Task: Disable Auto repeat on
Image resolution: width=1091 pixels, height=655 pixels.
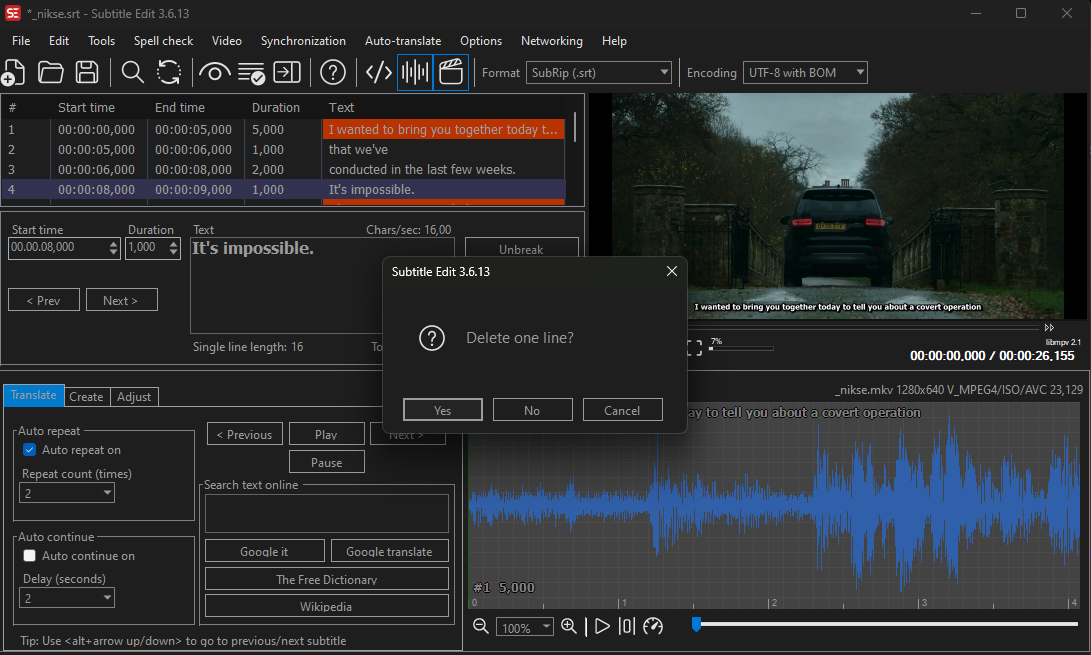Action: coord(29,449)
